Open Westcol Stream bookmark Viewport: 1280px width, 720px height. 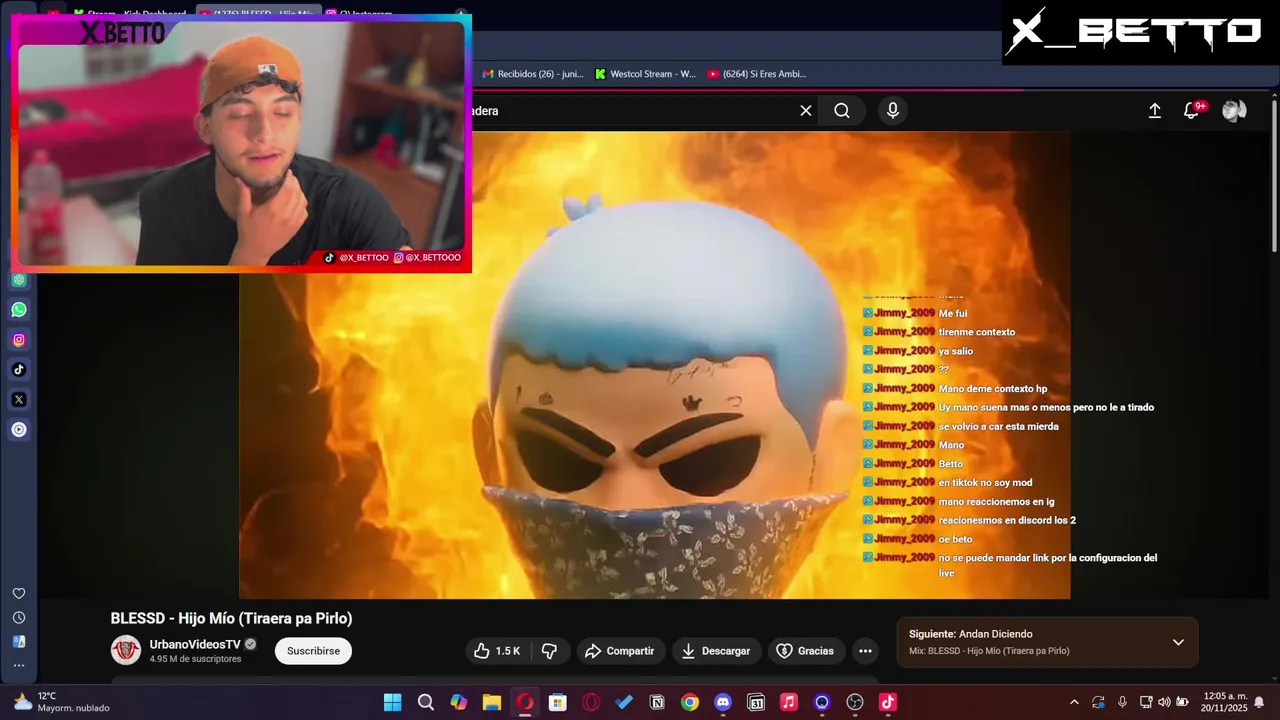(x=645, y=74)
